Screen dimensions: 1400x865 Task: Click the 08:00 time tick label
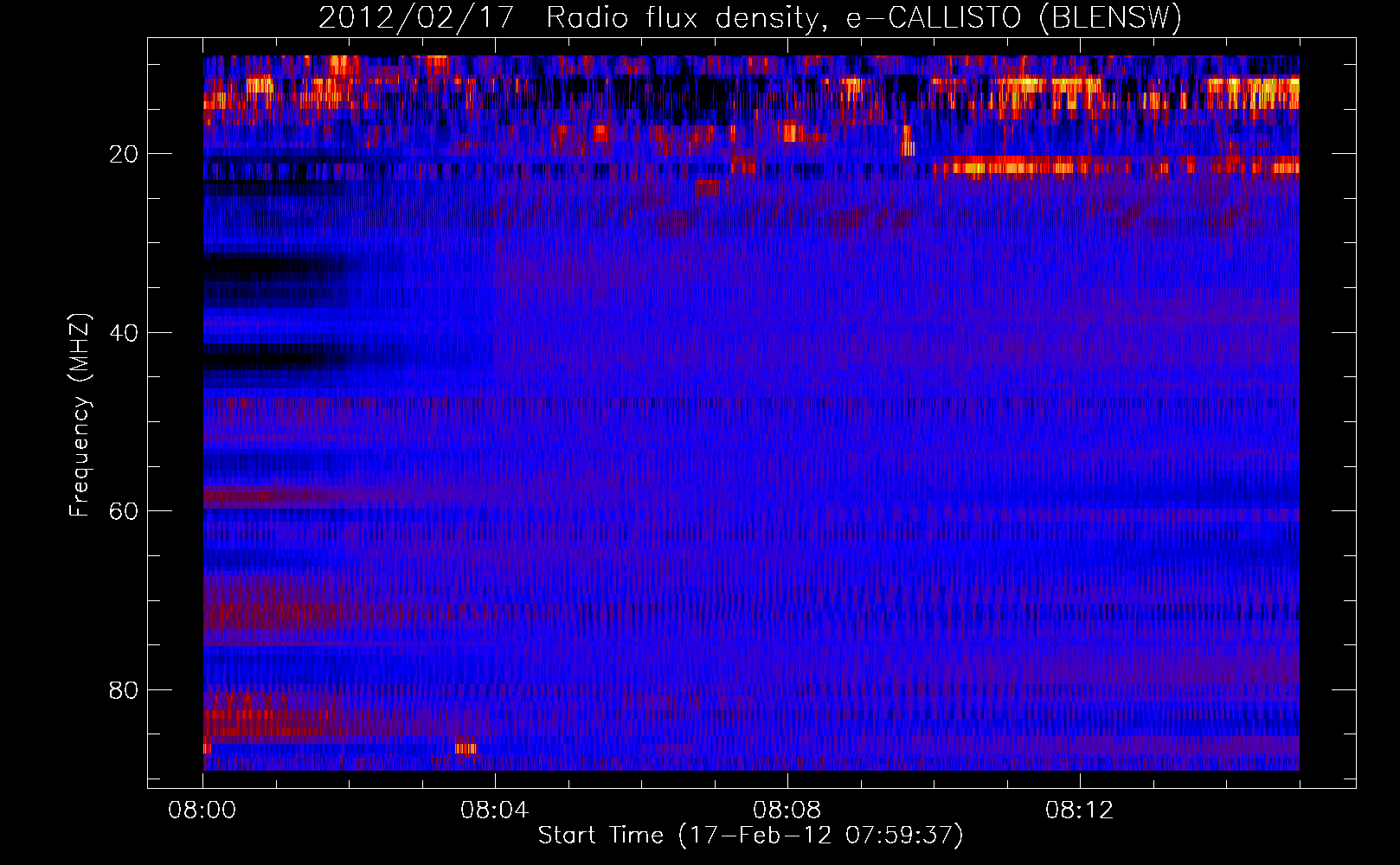tap(202, 811)
